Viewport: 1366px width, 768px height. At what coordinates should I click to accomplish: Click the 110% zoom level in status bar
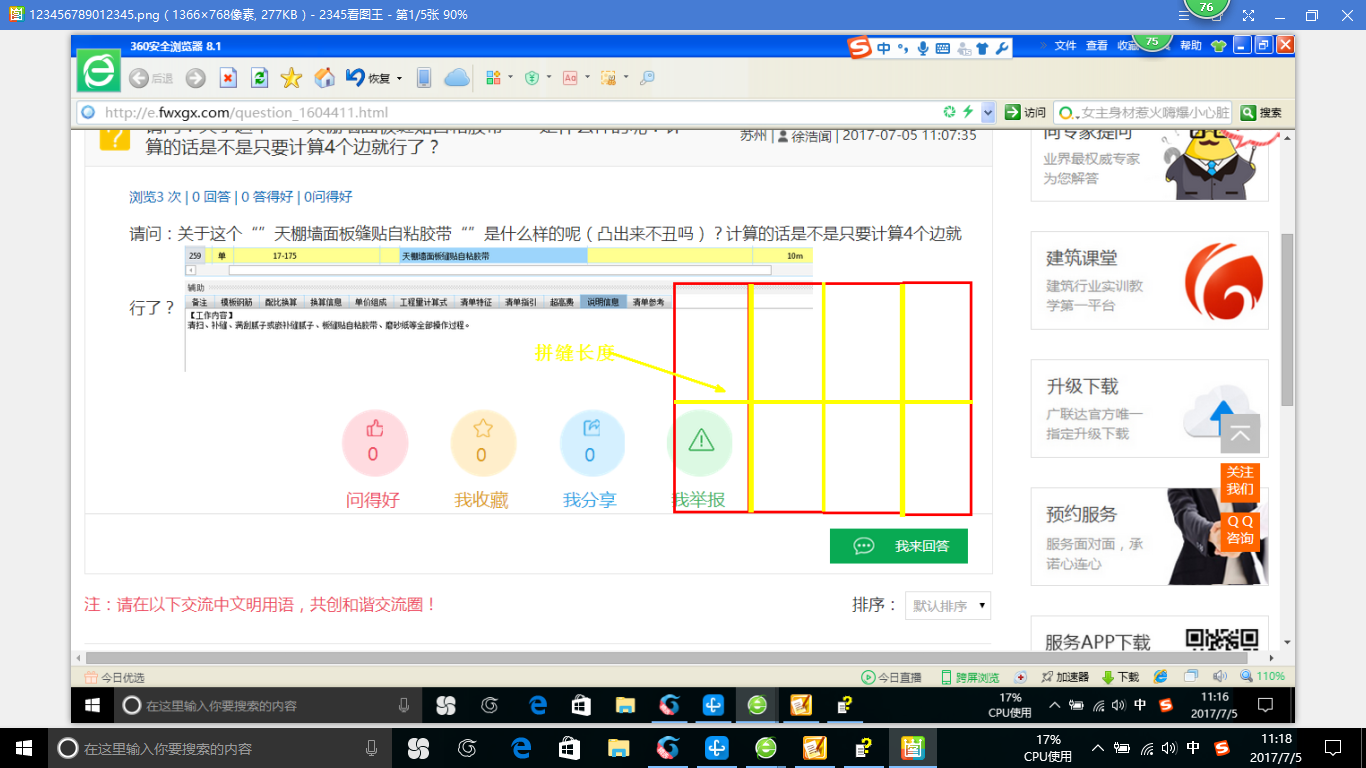coord(1261,677)
